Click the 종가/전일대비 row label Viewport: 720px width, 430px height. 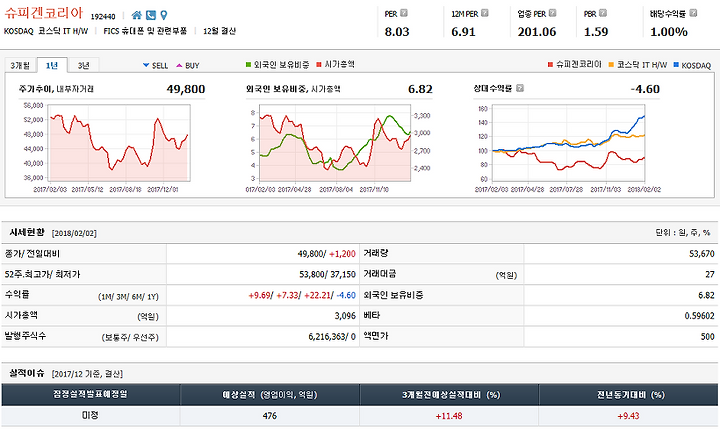(32, 254)
